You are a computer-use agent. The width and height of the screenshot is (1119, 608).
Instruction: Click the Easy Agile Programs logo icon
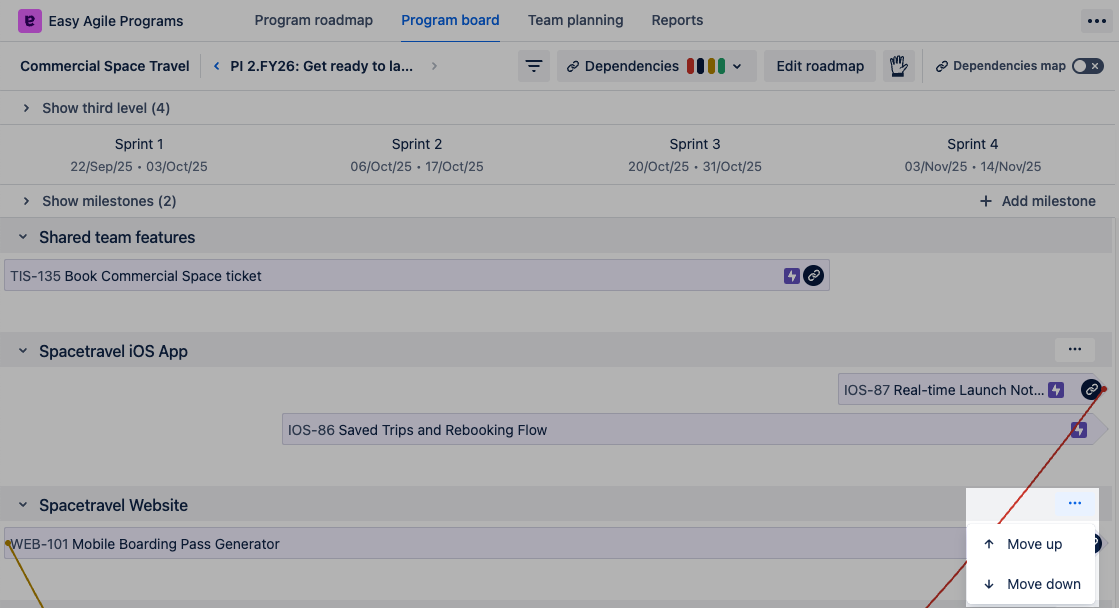click(x=30, y=20)
